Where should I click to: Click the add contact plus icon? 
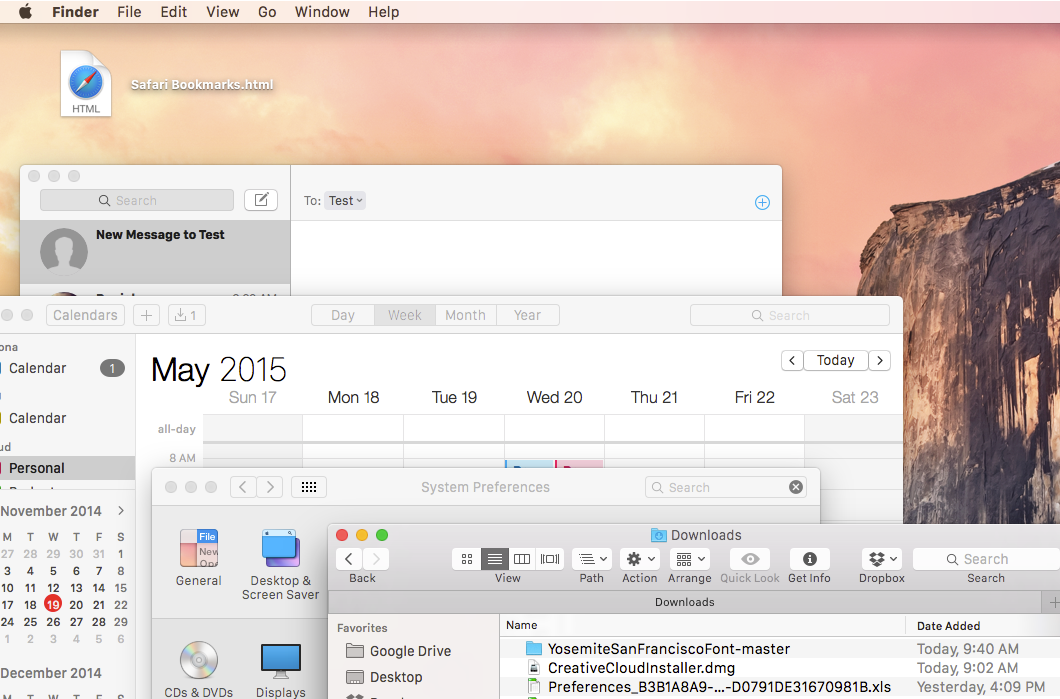[762, 202]
